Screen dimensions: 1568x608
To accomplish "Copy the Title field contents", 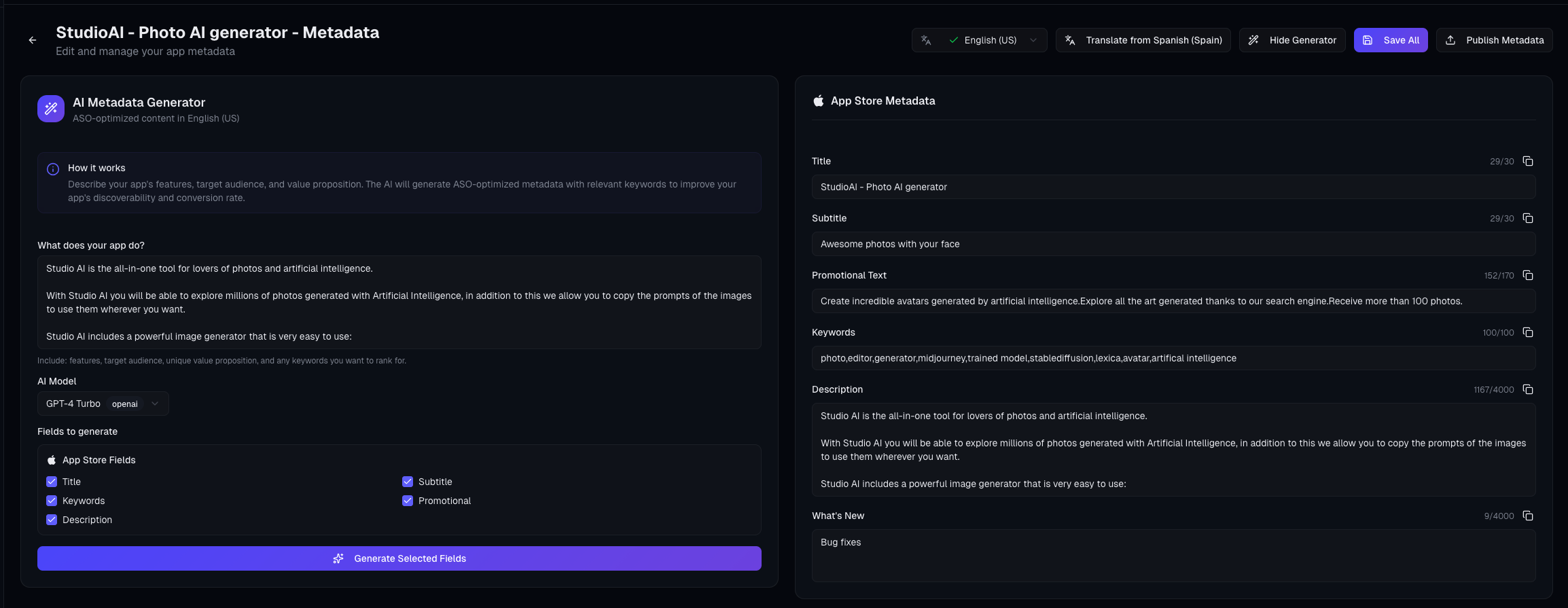I will [x=1528, y=161].
